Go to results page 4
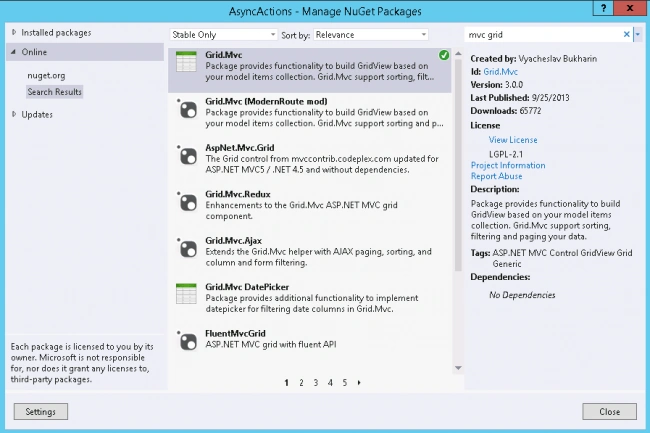Viewport: 650px width, 433px height. [330, 383]
